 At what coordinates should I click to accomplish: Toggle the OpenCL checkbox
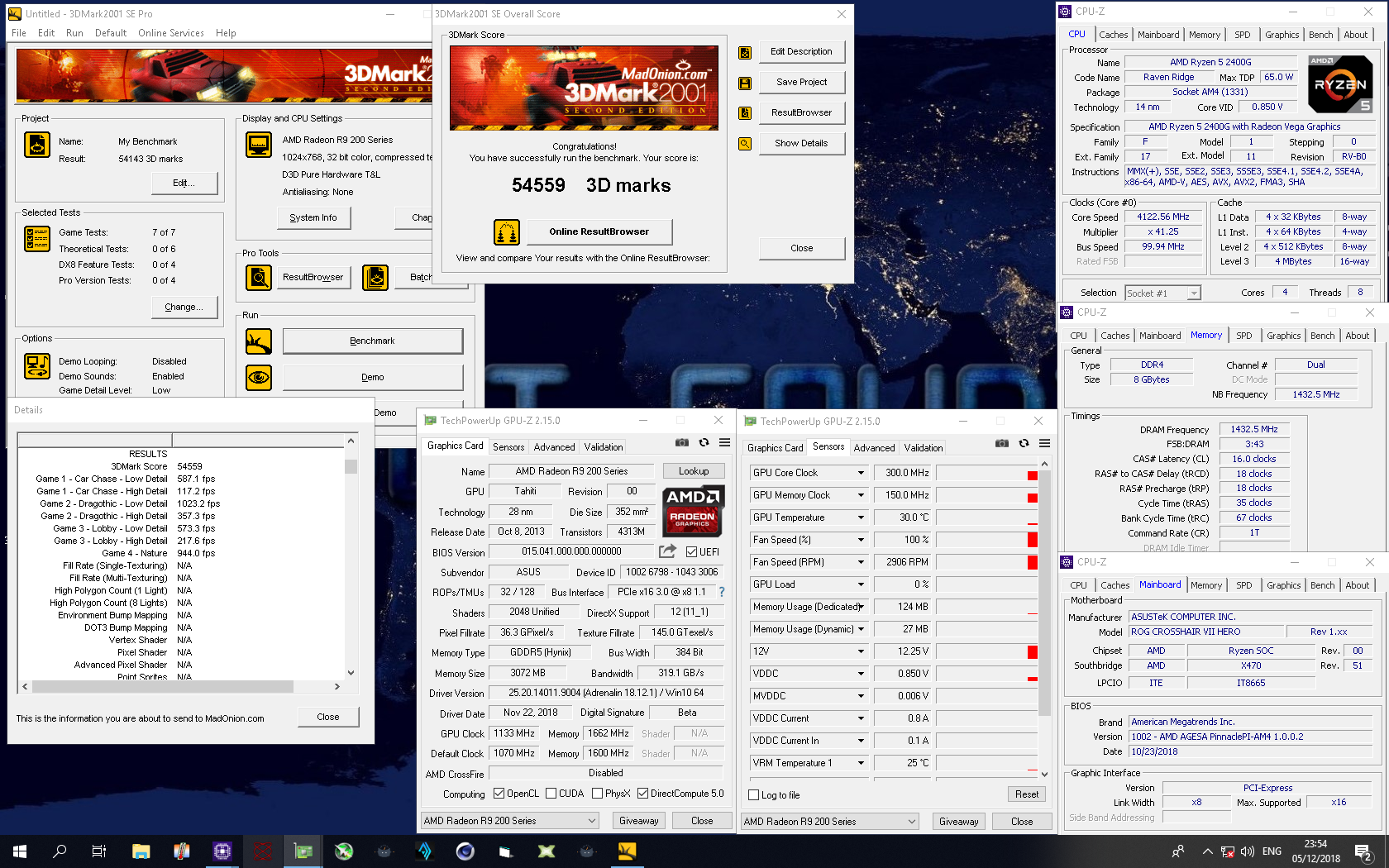tap(499, 794)
